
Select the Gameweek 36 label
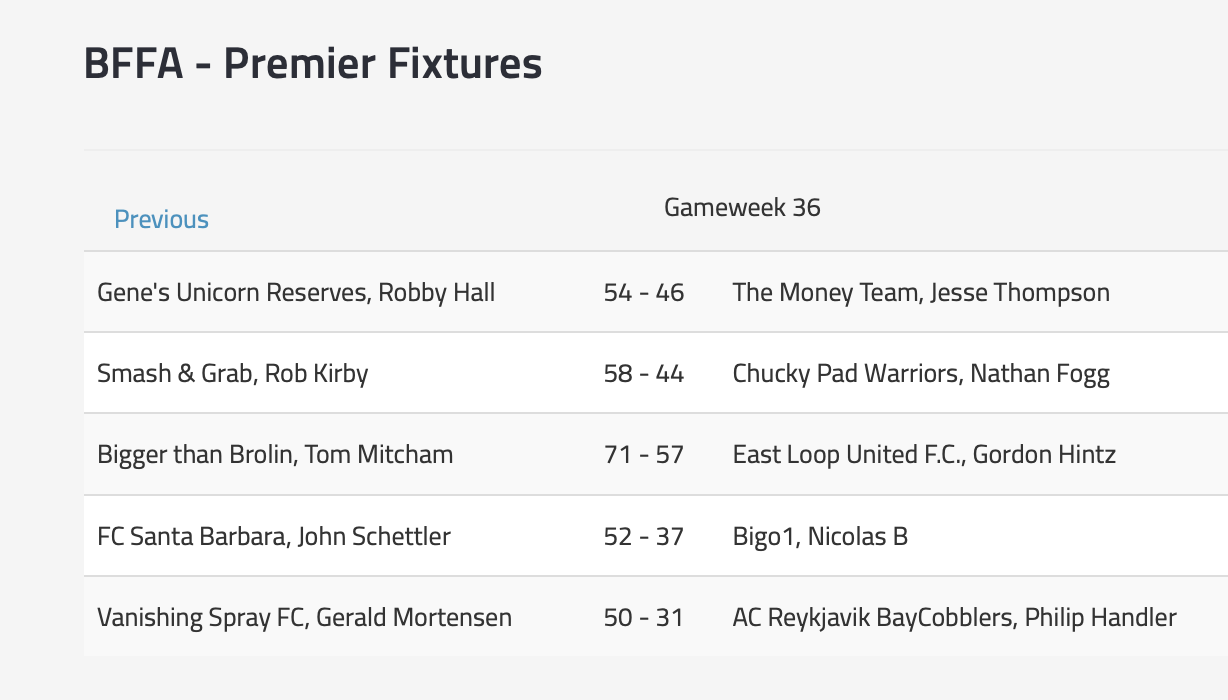coord(742,207)
